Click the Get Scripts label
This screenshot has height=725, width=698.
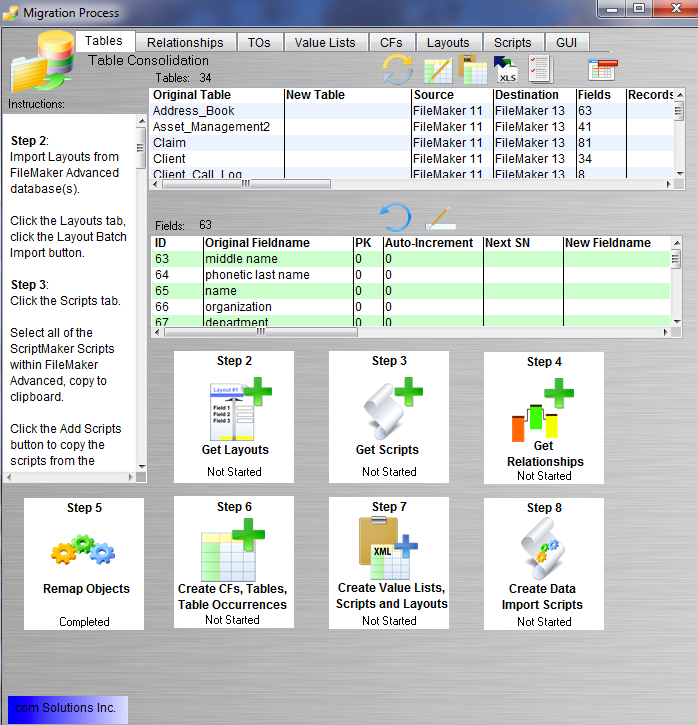click(x=387, y=449)
